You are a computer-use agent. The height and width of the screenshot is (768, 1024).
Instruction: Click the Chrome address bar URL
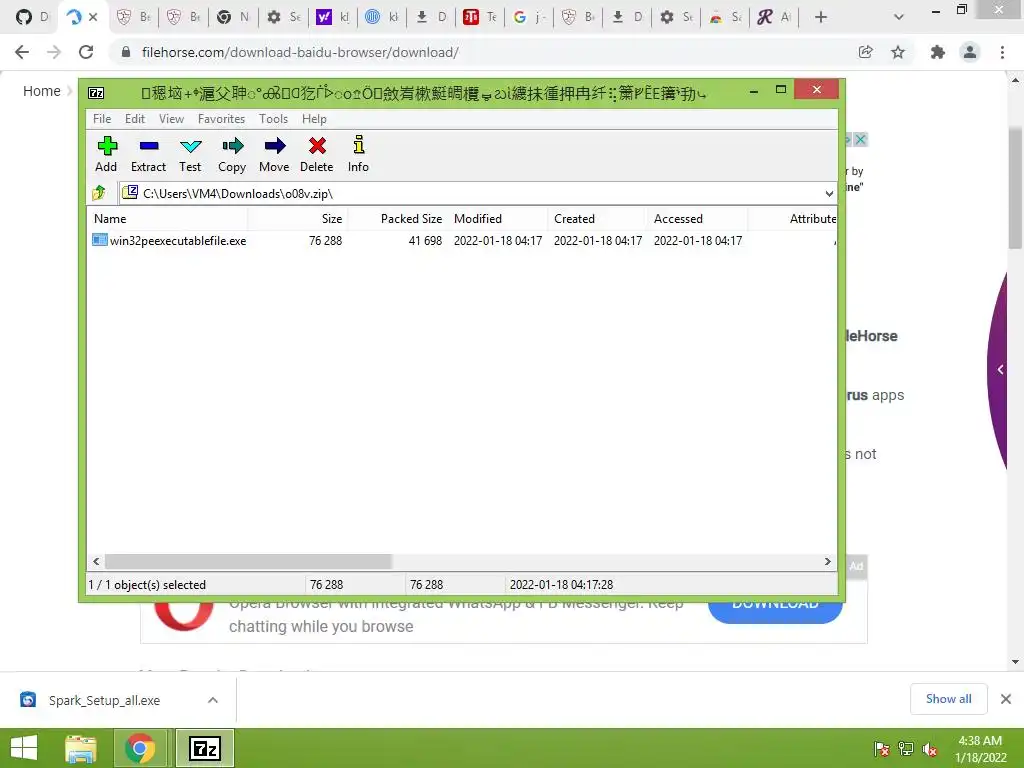pos(300,52)
